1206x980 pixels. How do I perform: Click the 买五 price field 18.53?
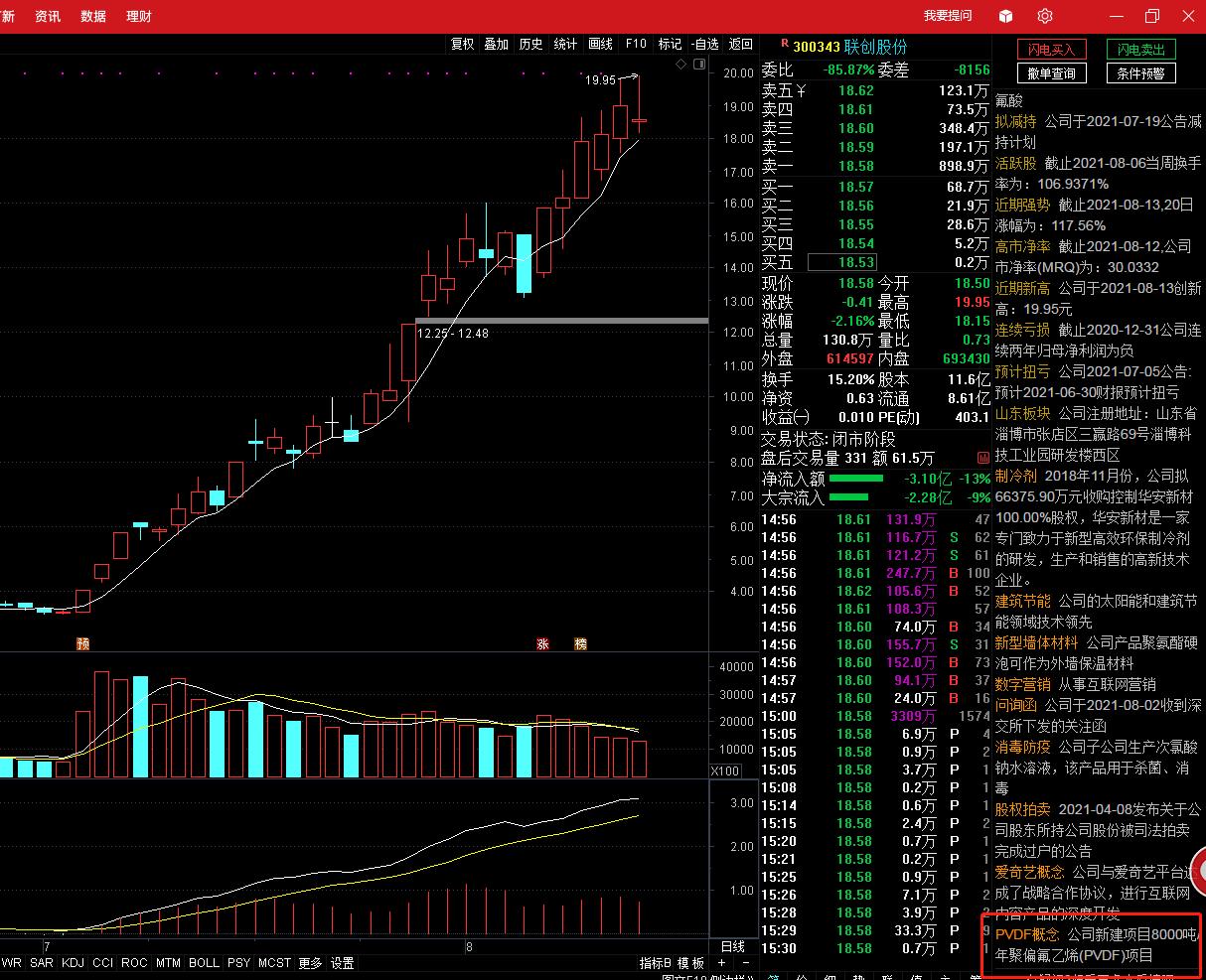point(841,262)
